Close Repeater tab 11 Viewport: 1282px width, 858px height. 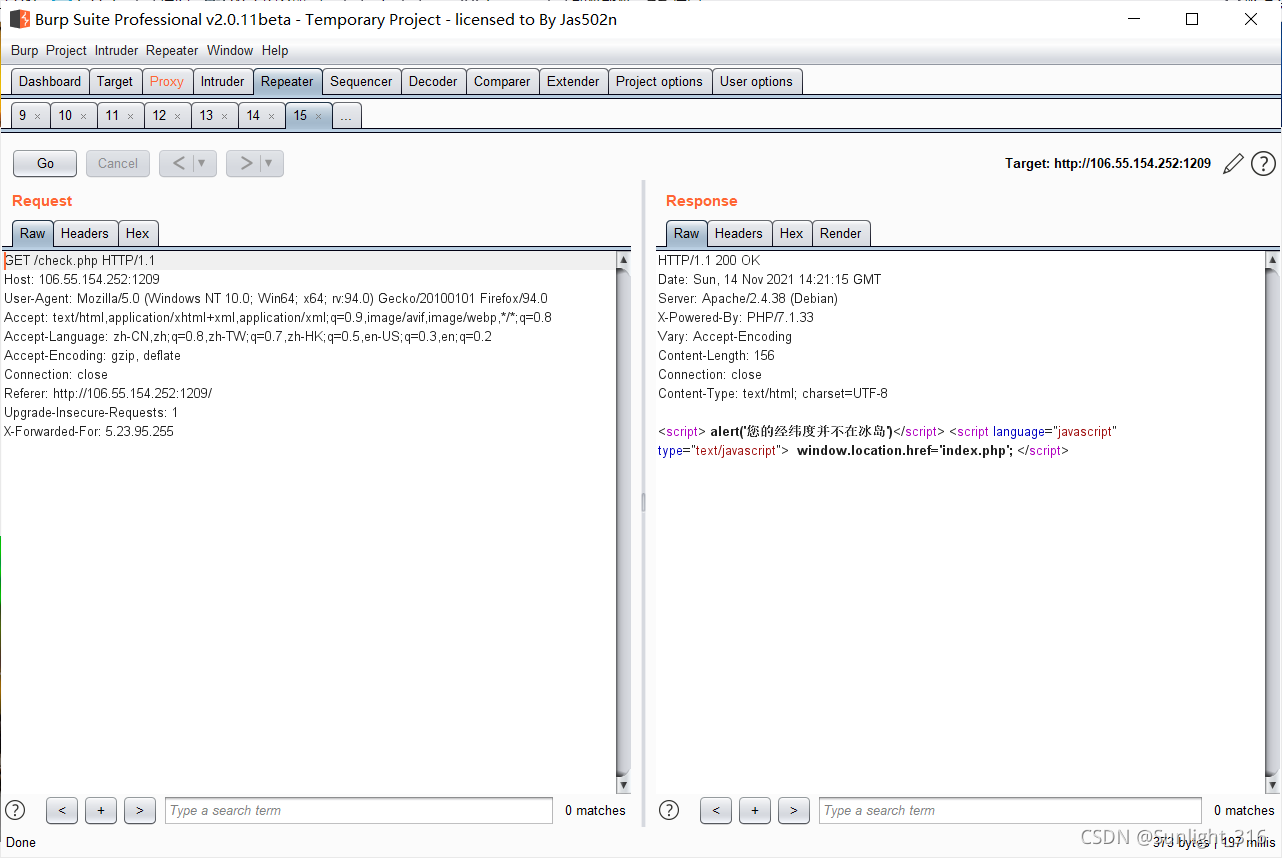(130, 116)
